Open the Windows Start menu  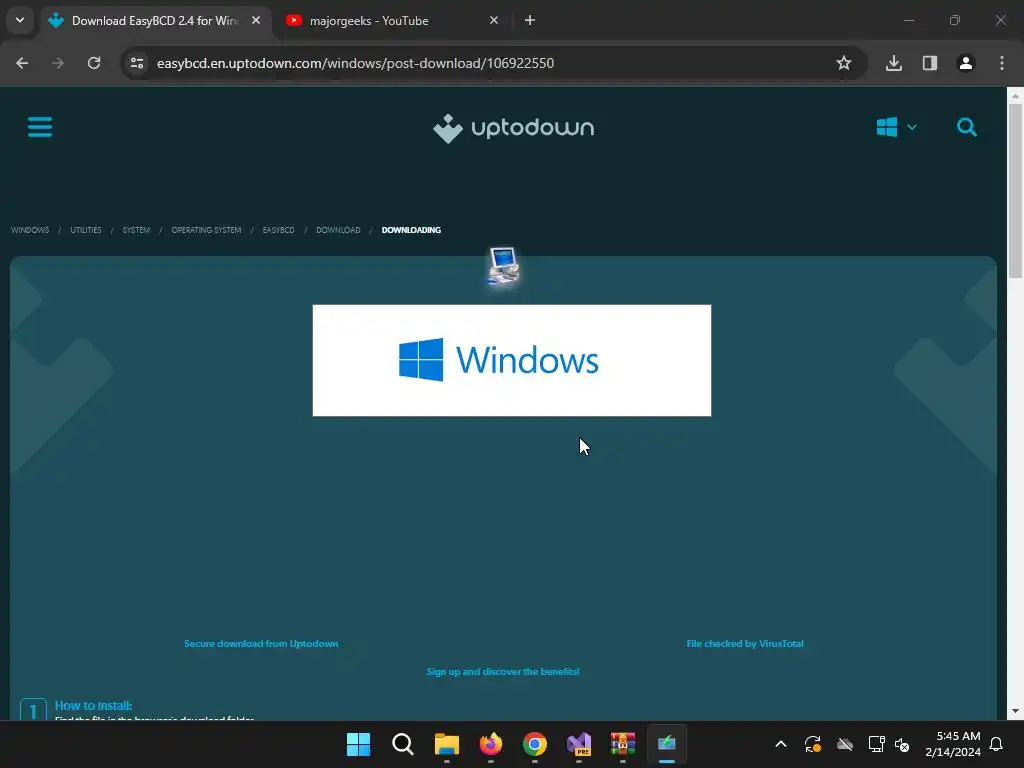[359, 744]
